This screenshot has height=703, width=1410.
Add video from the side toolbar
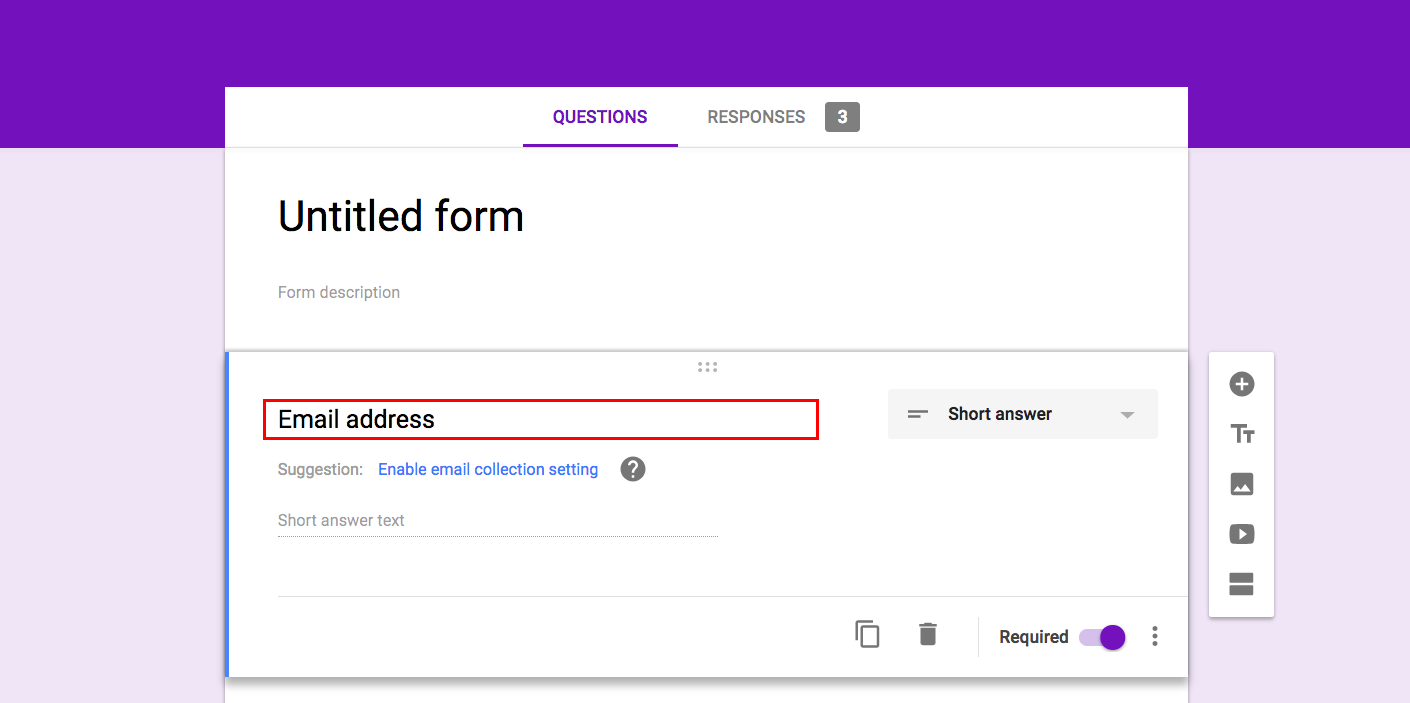1241,534
